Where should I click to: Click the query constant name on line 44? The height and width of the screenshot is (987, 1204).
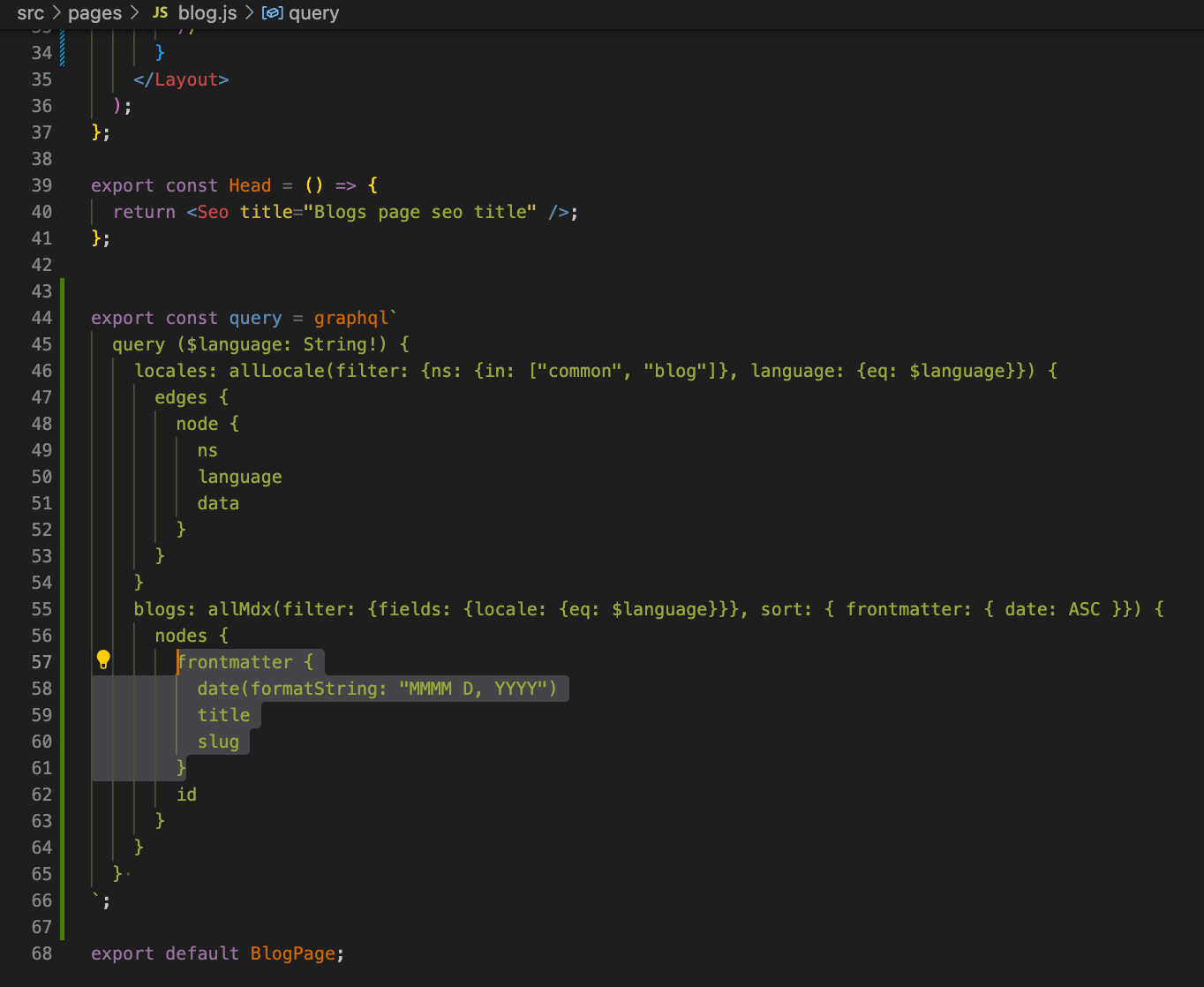[255, 318]
